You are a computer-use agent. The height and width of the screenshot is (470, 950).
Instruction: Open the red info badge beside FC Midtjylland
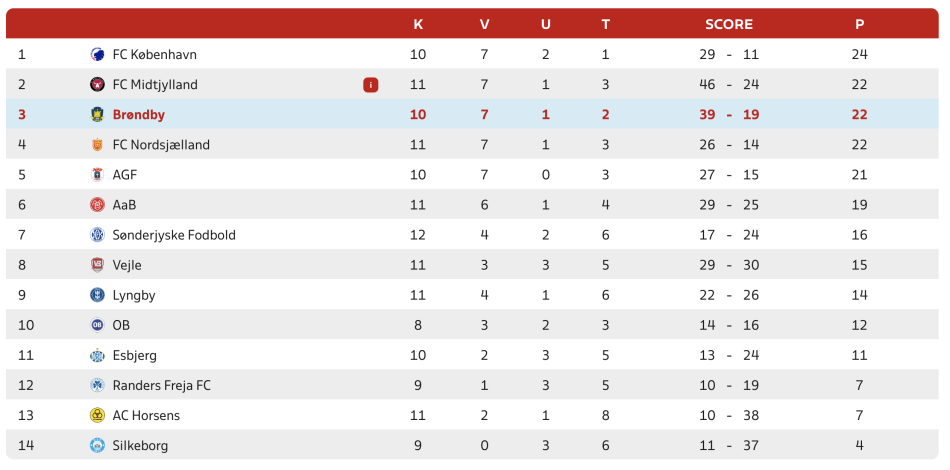[371, 85]
